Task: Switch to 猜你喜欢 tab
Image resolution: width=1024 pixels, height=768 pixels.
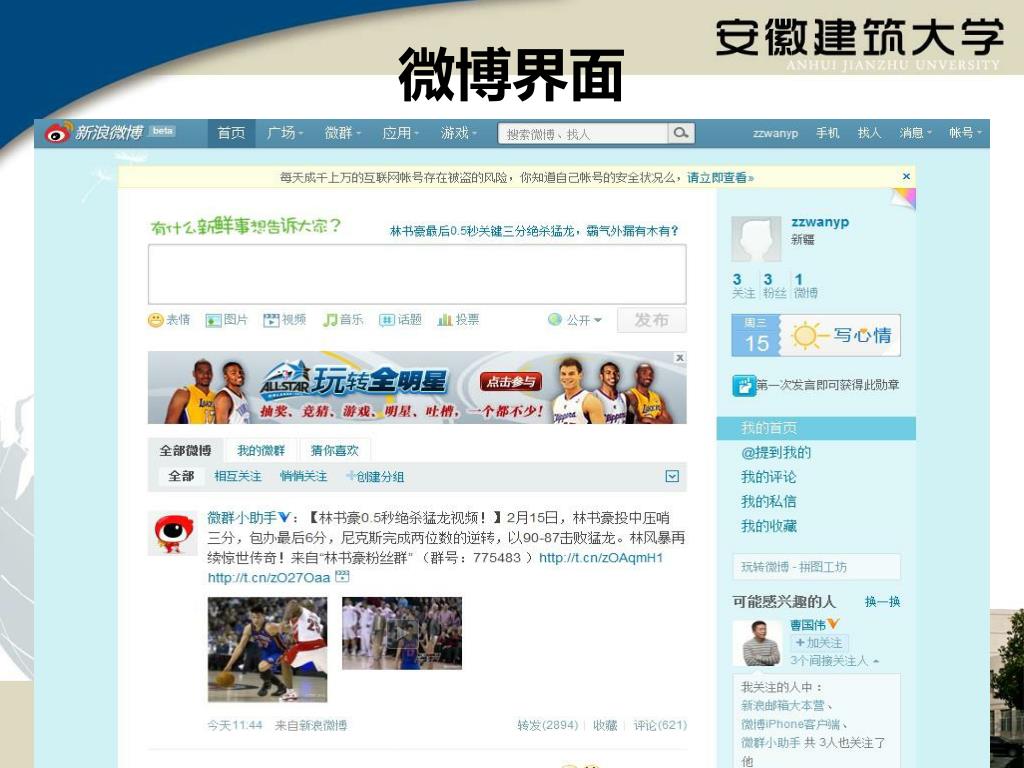Action: click(335, 451)
